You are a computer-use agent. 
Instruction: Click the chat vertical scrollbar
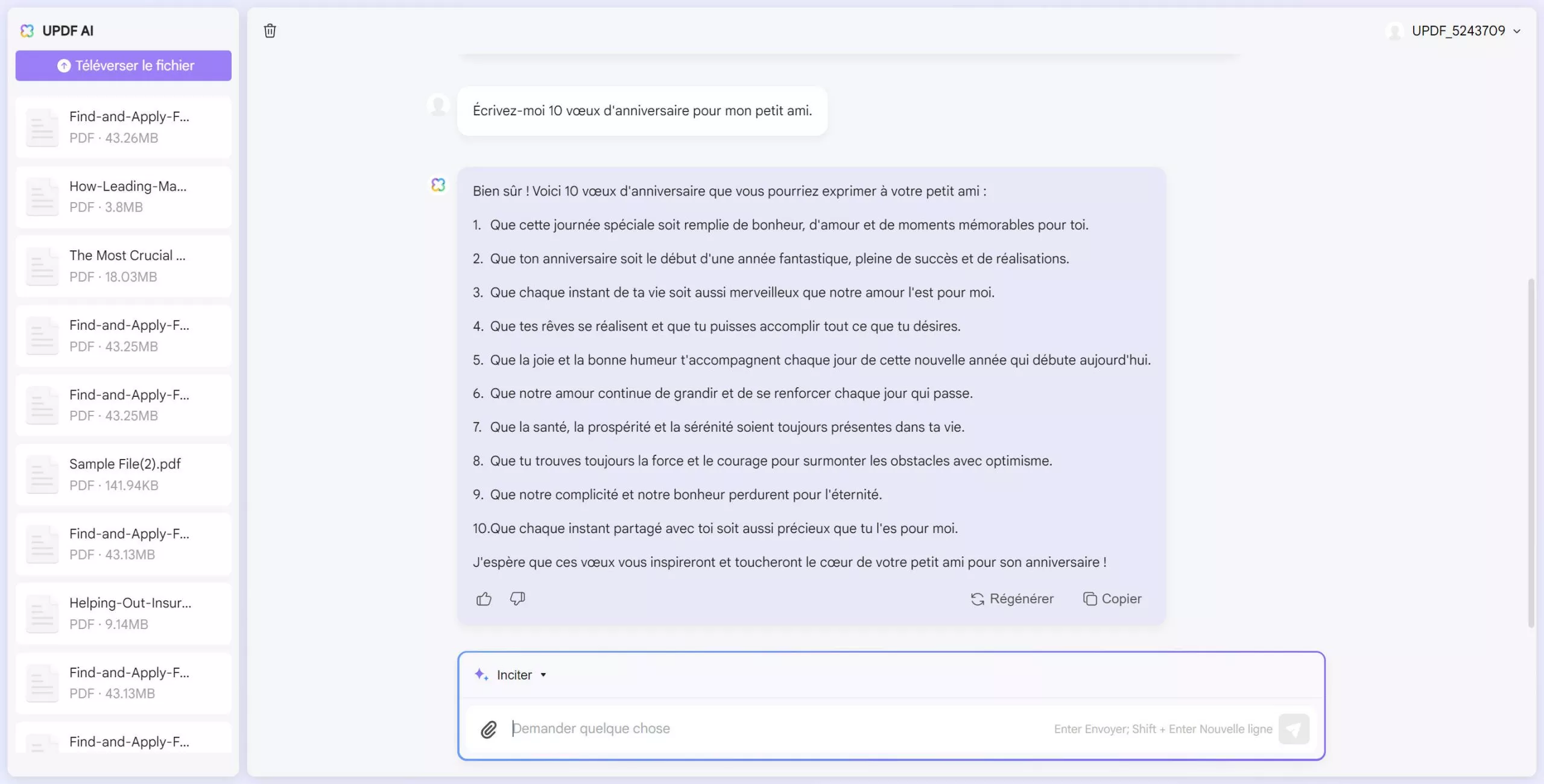pos(1531,452)
